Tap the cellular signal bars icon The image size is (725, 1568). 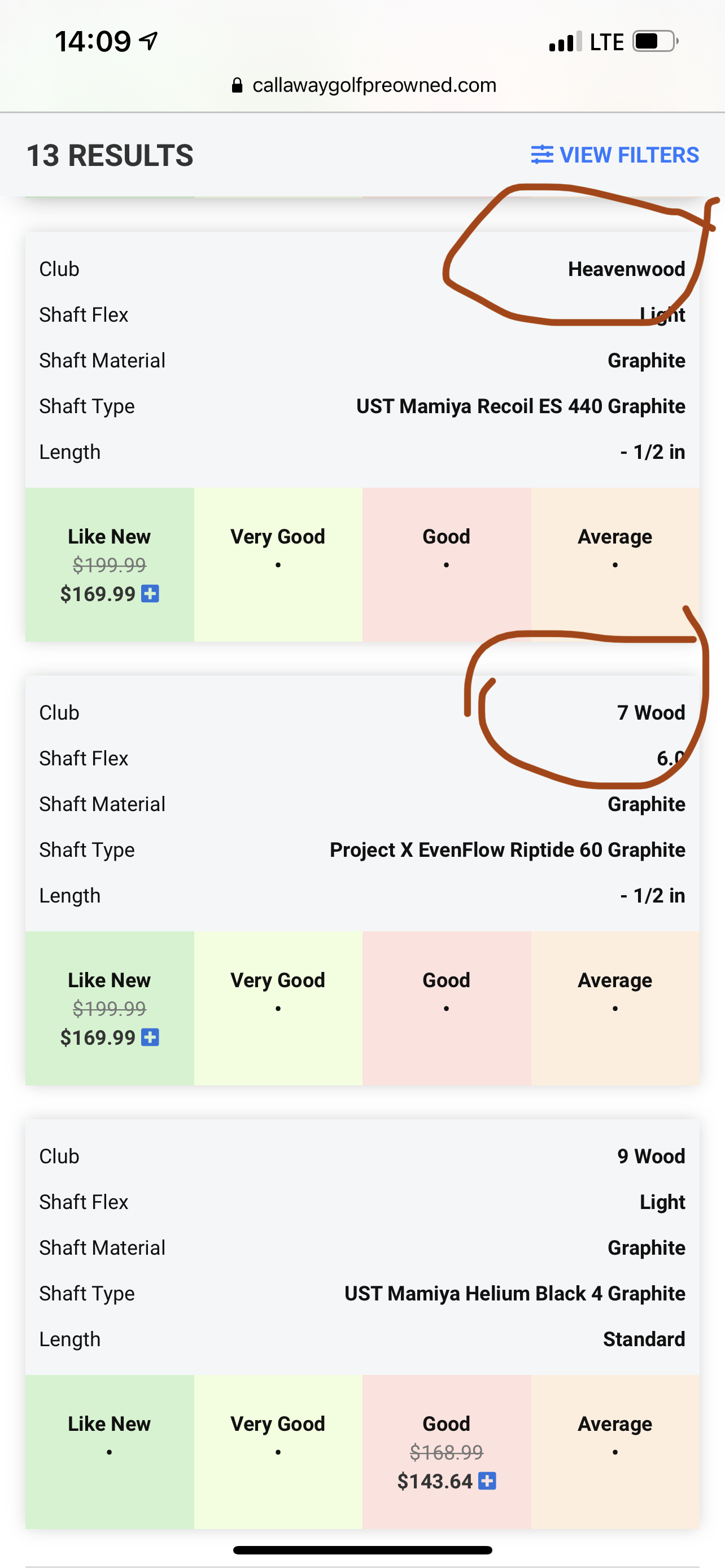tap(564, 42)
